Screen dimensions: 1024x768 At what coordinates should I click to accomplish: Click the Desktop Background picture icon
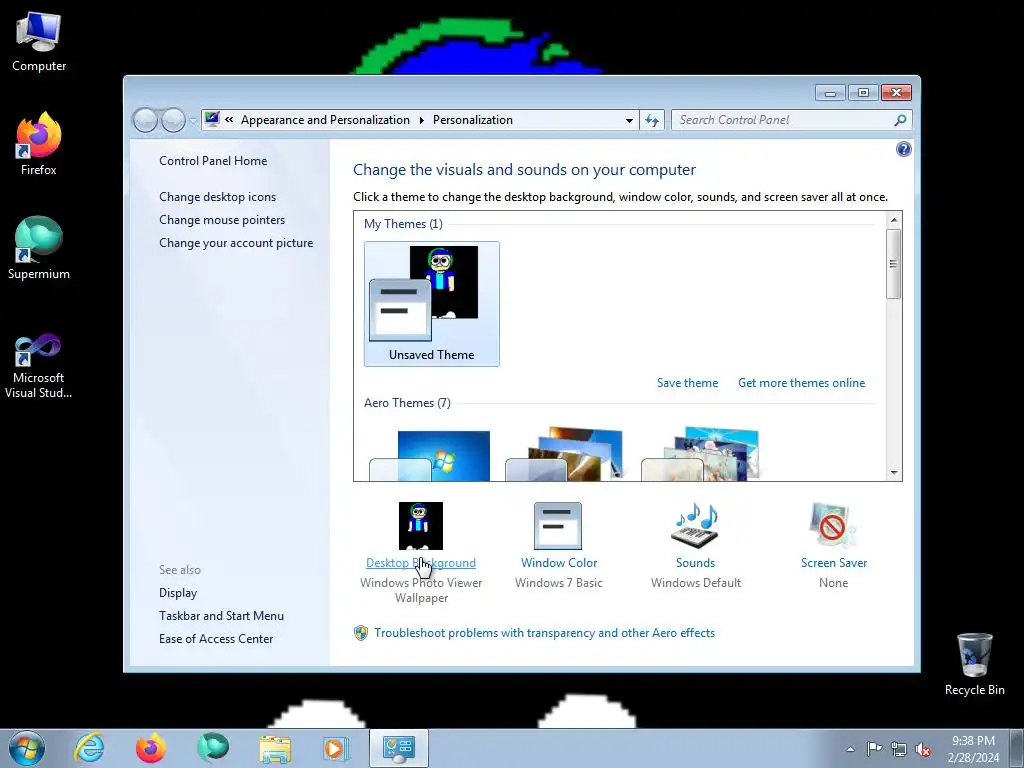coord(421,526)
